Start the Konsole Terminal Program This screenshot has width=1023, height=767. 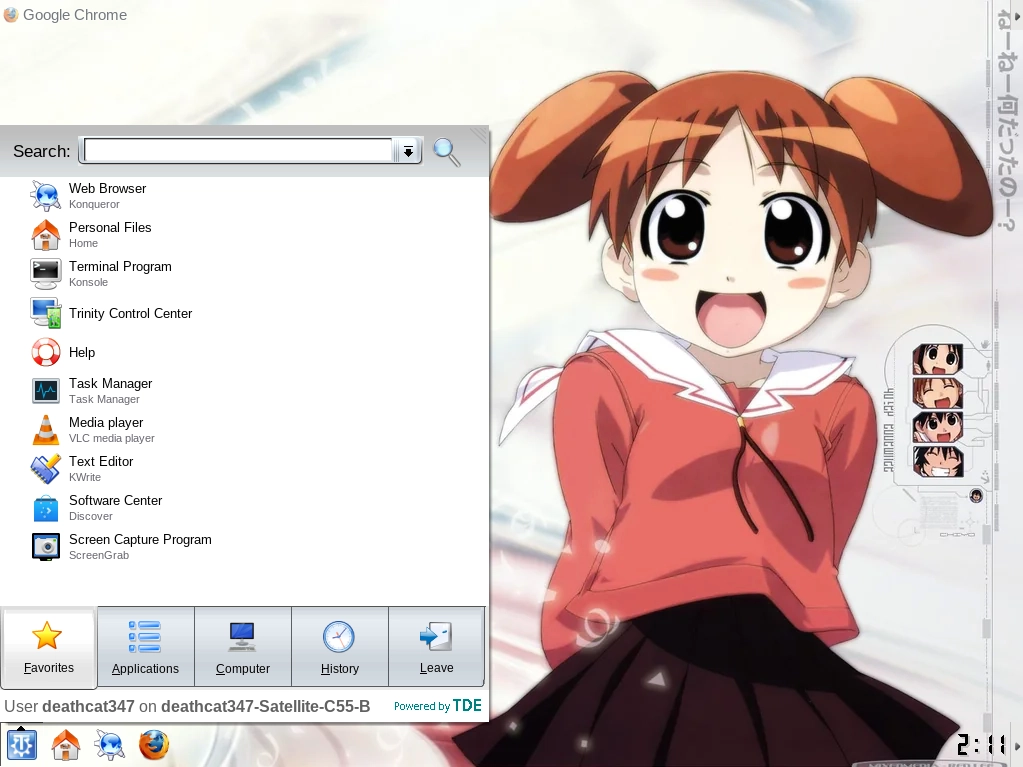point(245,274)
